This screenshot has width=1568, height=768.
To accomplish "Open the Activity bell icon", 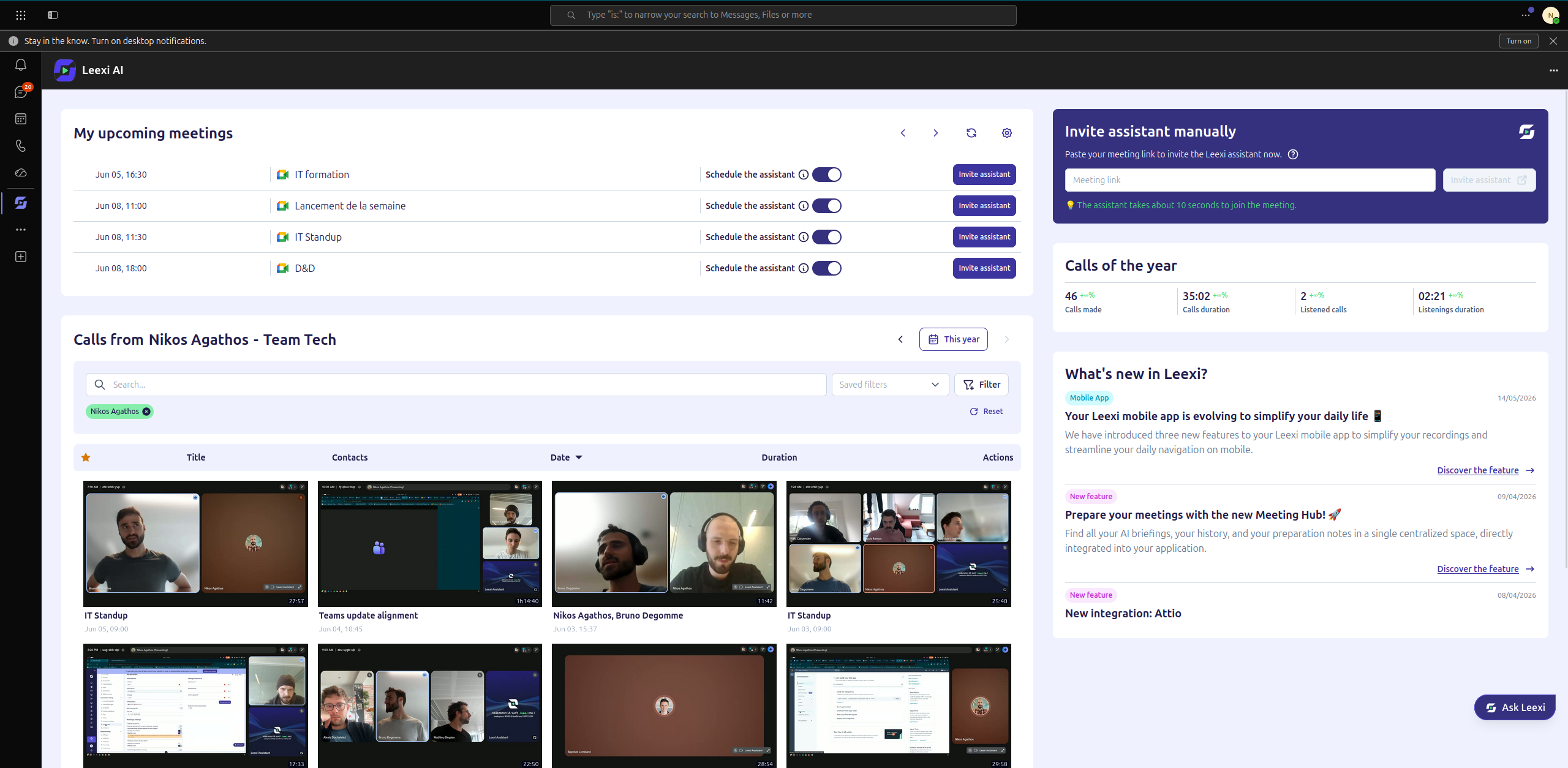I will [x=21, y=65].
